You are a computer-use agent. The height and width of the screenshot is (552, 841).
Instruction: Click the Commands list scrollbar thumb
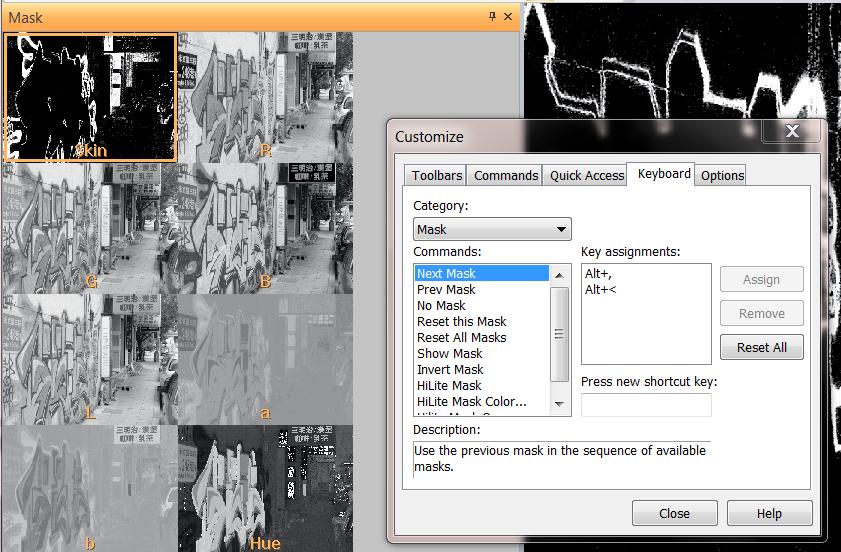pyautogui.click(x=559, y=334)
